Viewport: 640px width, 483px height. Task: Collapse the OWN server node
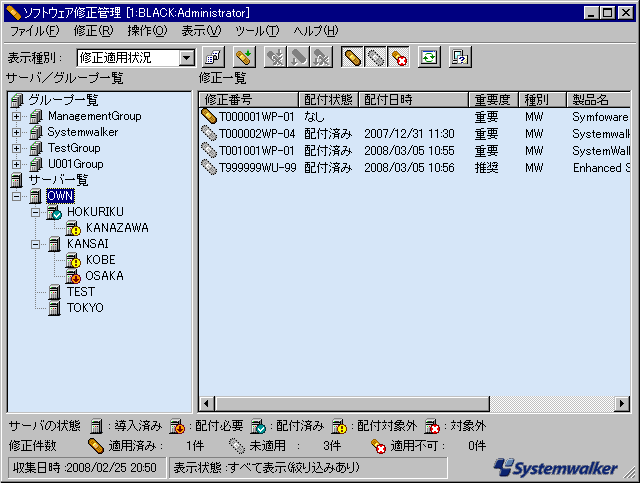(x=16, y=196)
